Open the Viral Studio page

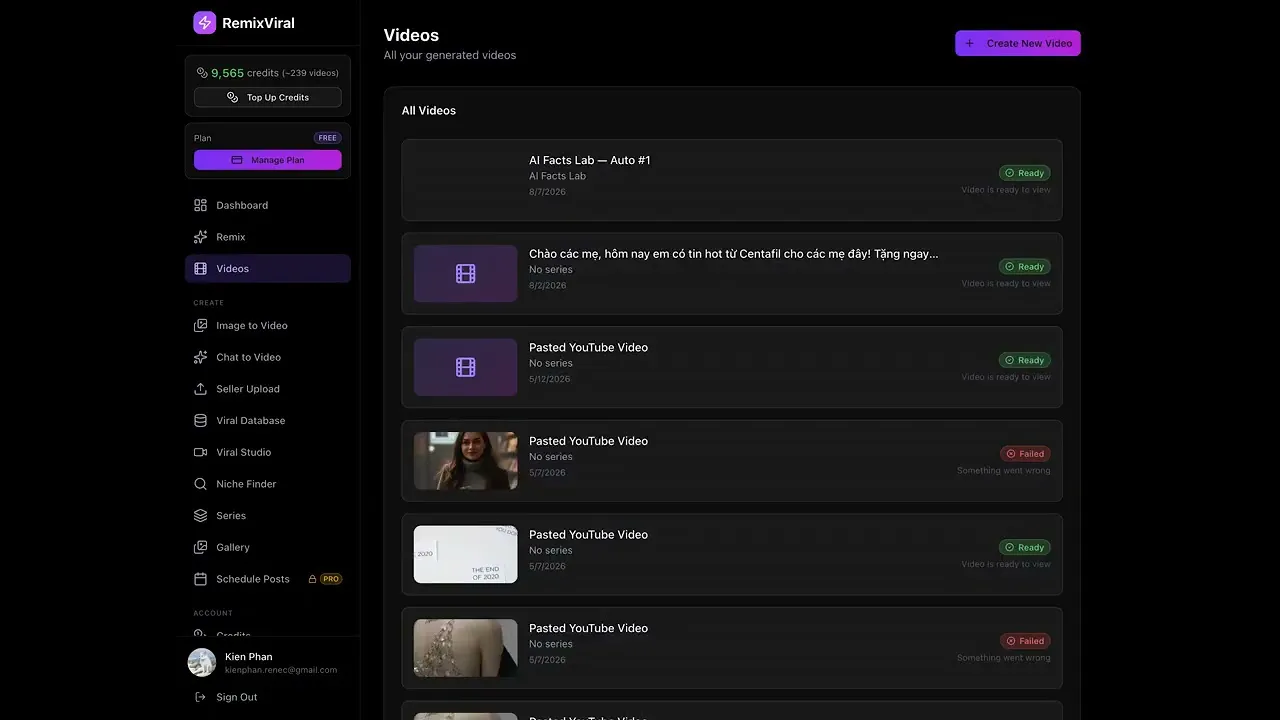[268, 452]
